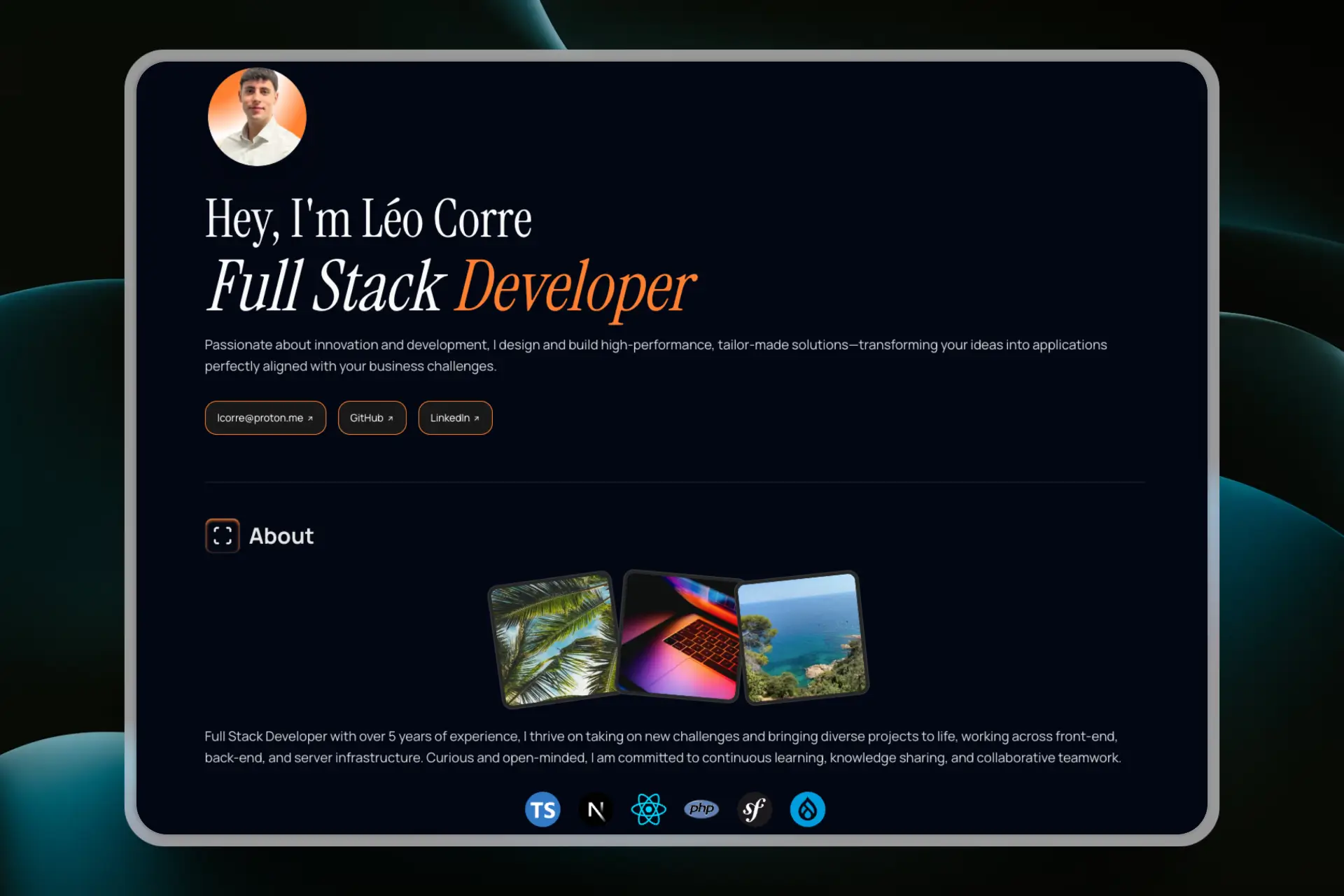Viewport: 1344px width, 896px height.
Task: Click the Symfony logo icon
Action: pos(754,809)
